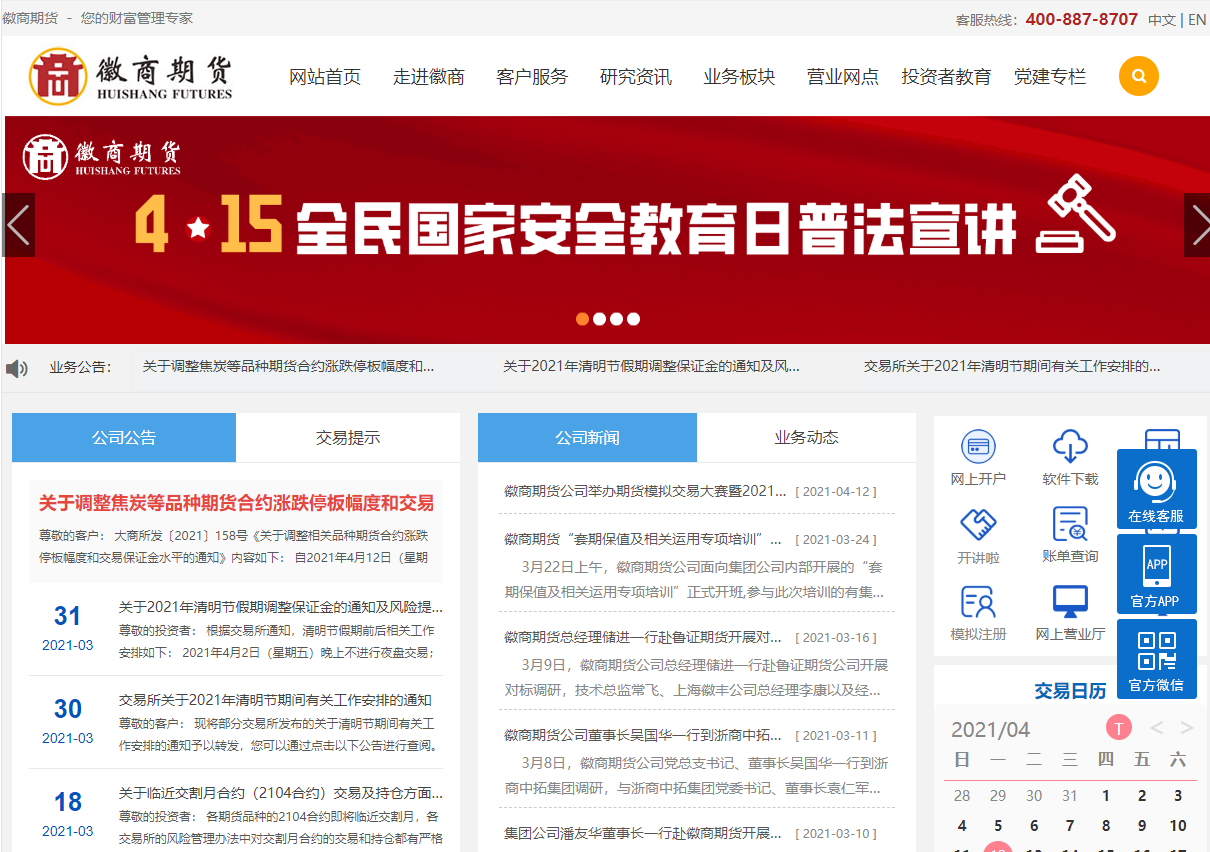Select March 28 in trading calendar
Viewport: 1210px width, 852px height.
tap(962, 796)
